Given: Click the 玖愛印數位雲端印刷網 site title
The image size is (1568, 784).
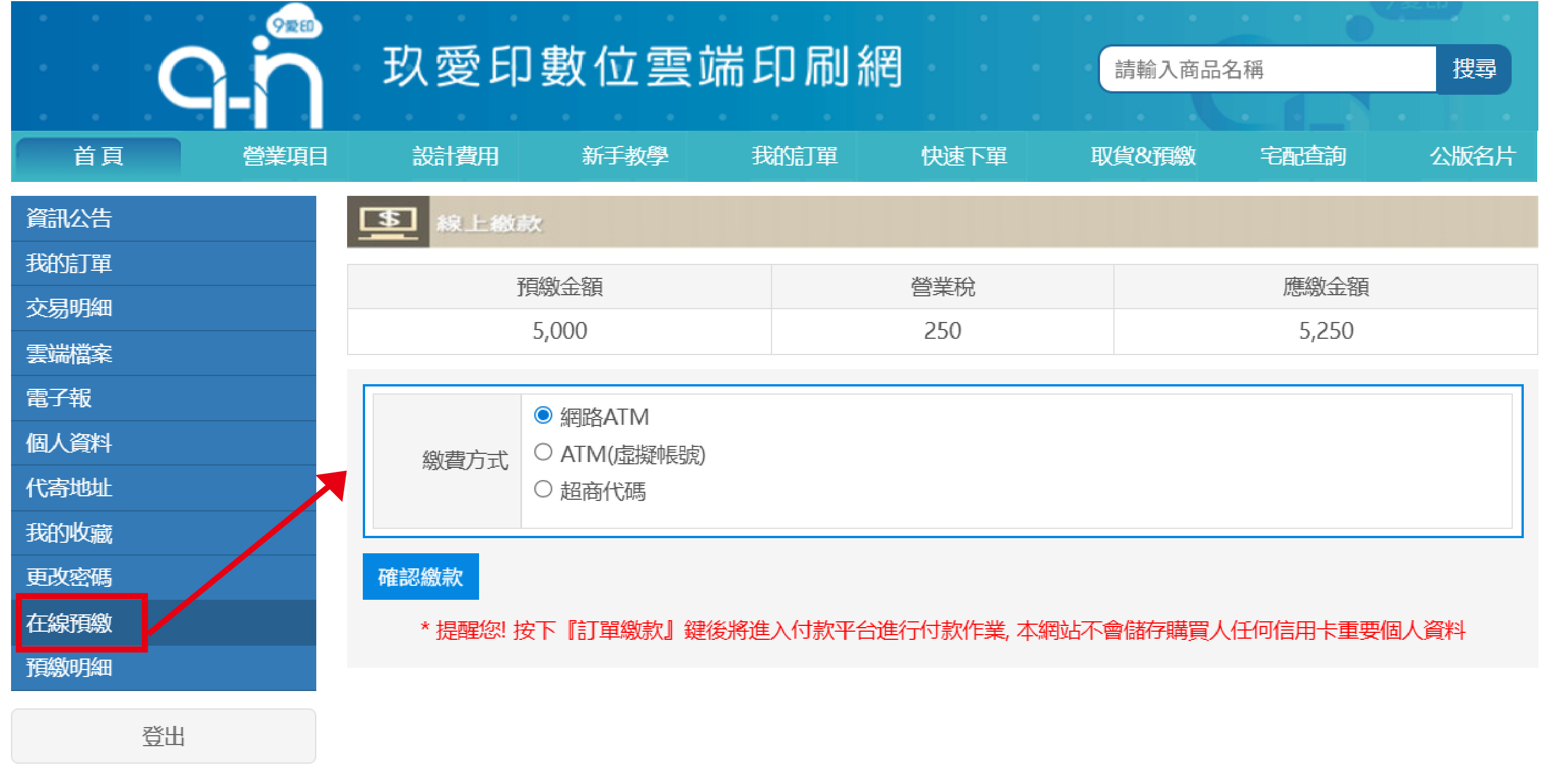Looking at the screenshot, I should [643, 67].
